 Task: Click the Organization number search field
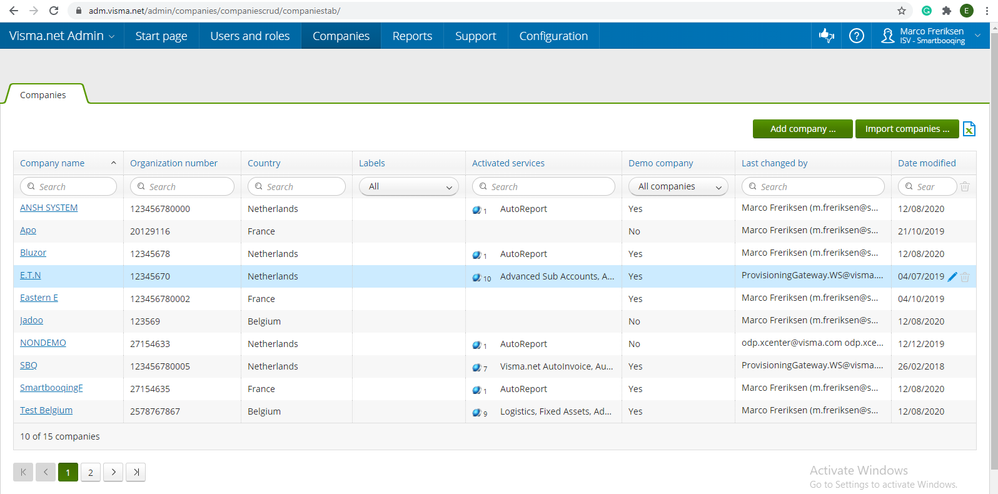coord(182,187)
